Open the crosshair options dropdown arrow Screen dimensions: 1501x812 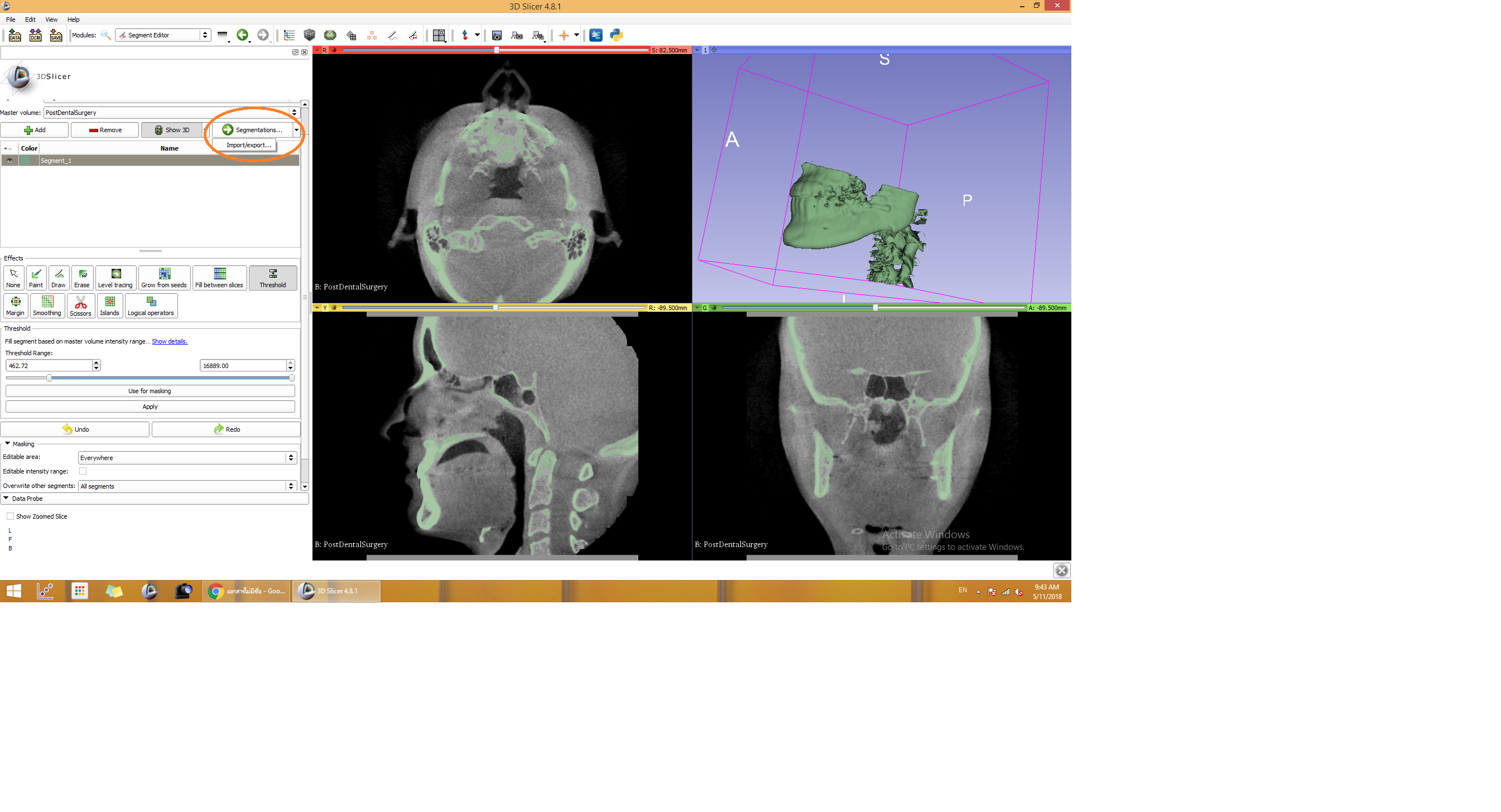[576, 35]
